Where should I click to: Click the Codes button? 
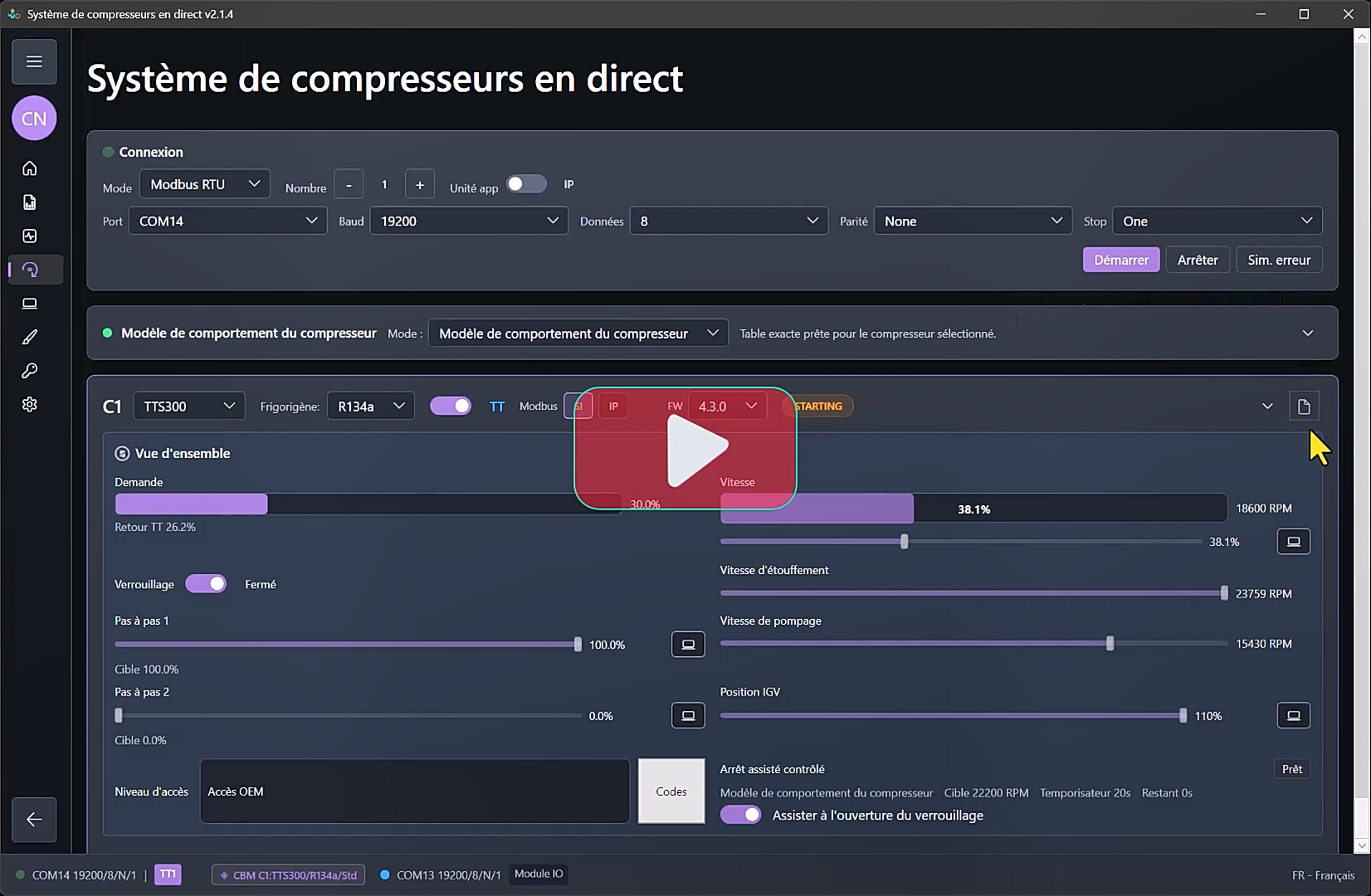(x=671, y=791)
